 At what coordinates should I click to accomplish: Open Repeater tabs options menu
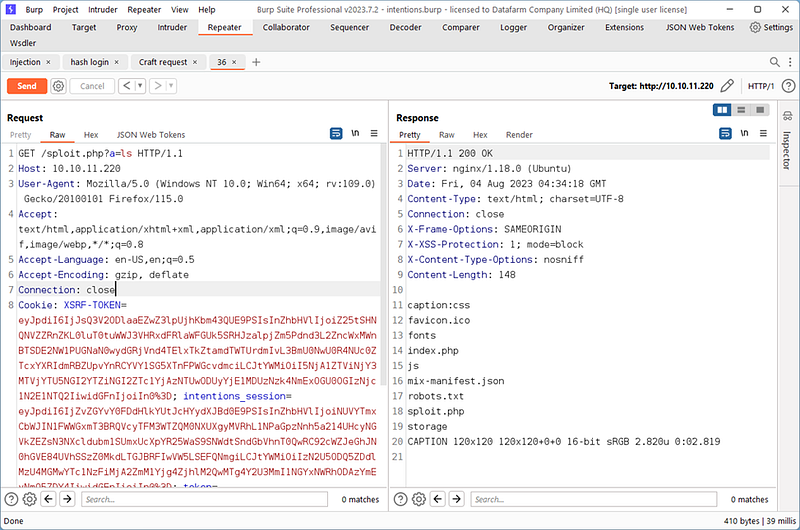click(x=790, y=62)
